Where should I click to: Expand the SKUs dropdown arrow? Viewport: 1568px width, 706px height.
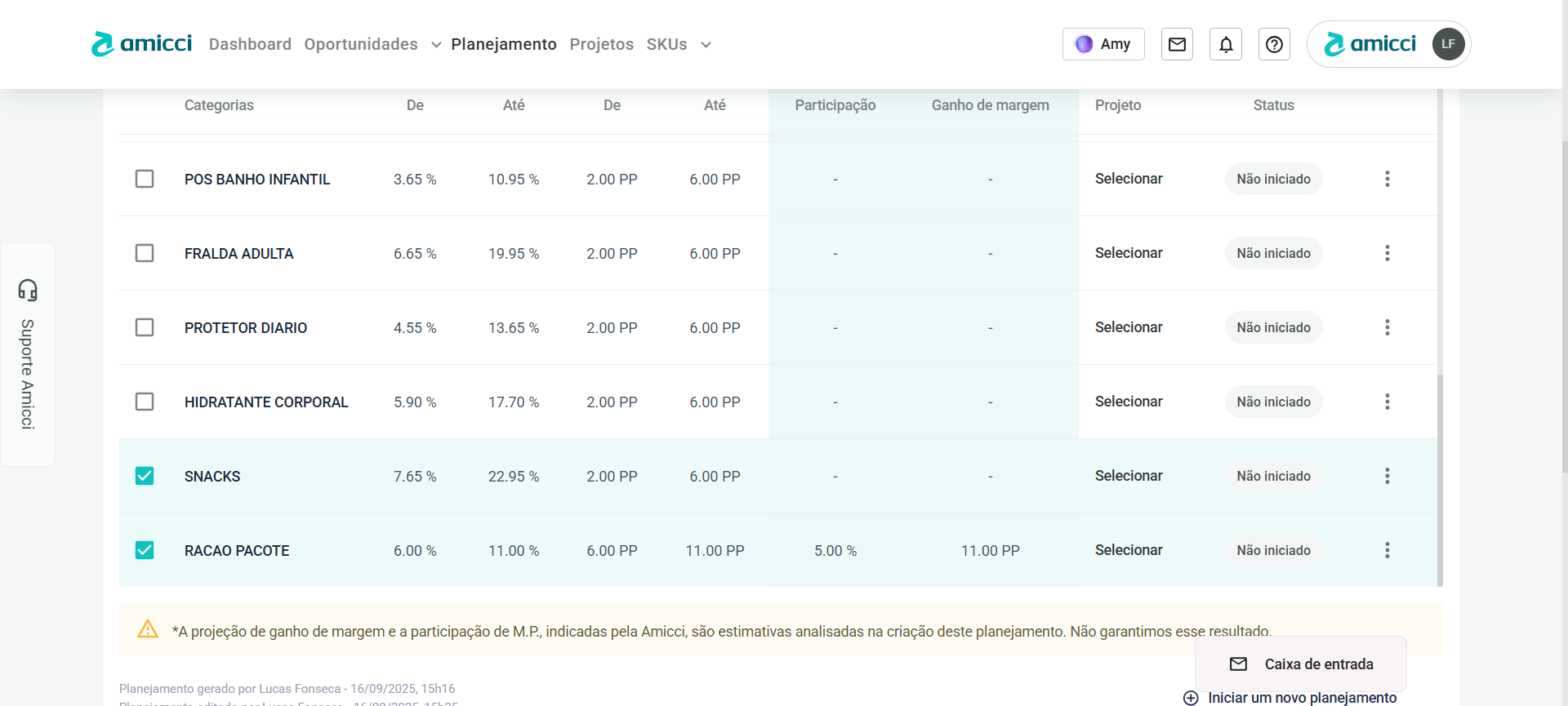706,45
